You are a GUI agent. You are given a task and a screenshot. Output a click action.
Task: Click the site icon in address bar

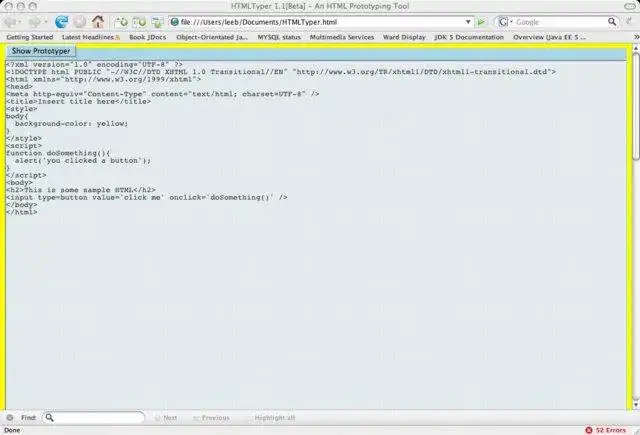174,22
